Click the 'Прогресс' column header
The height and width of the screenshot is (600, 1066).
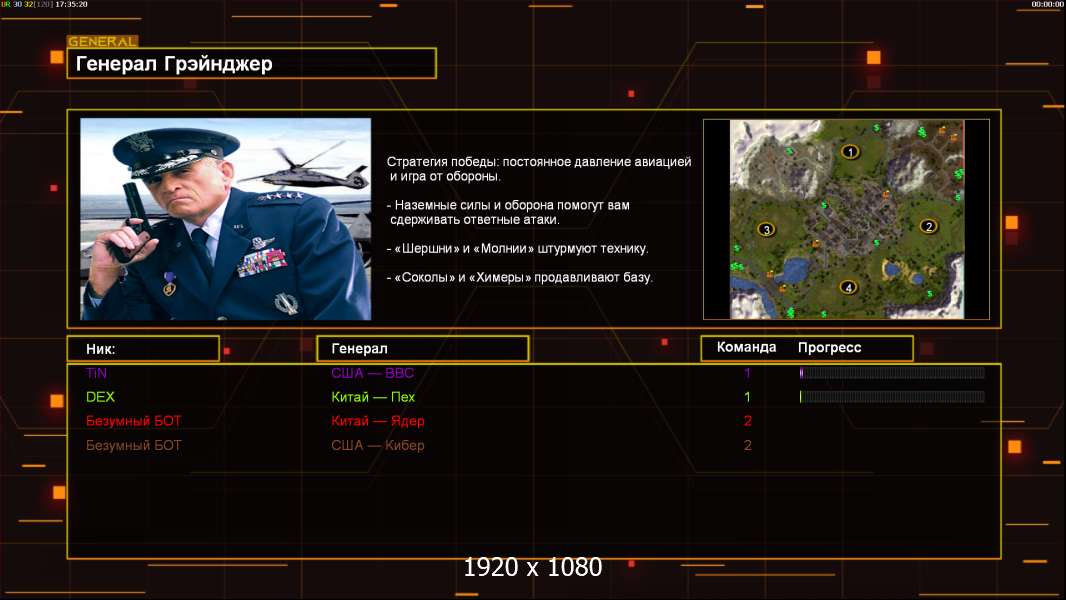pyautogui.click(x=829, y=348)
